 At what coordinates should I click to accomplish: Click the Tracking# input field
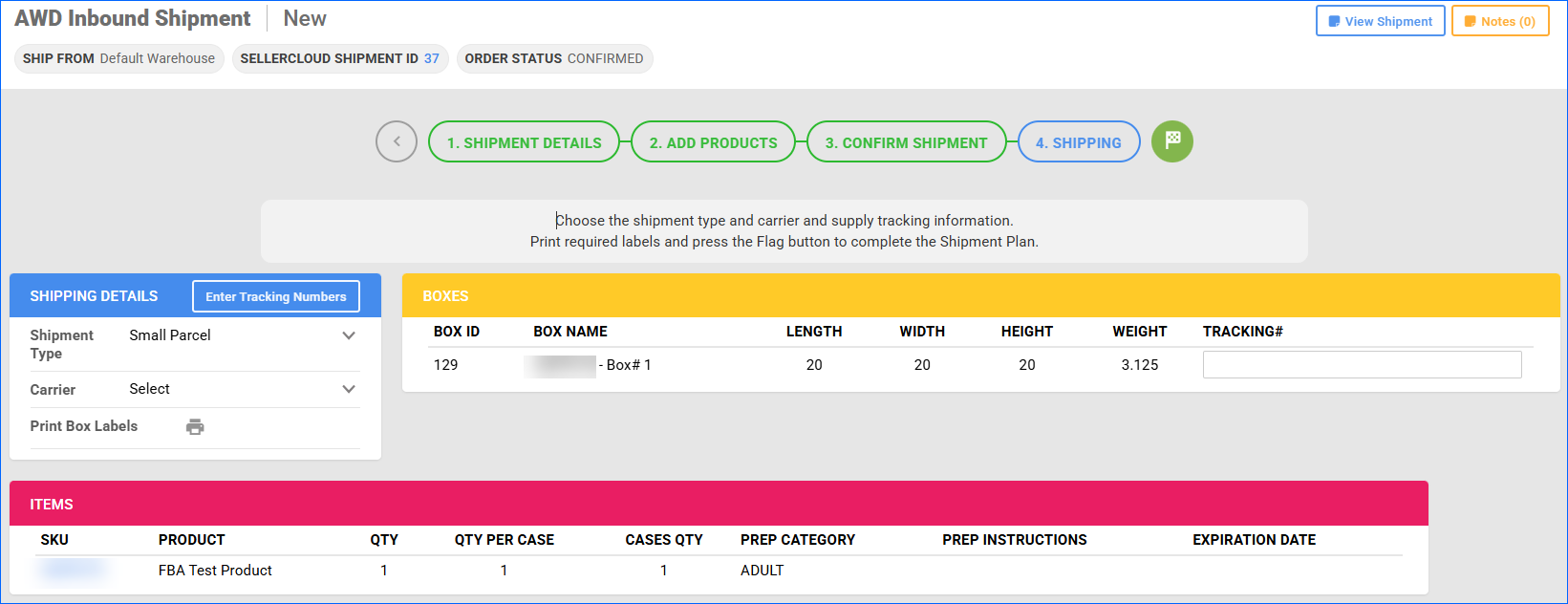click(1362, 365)
